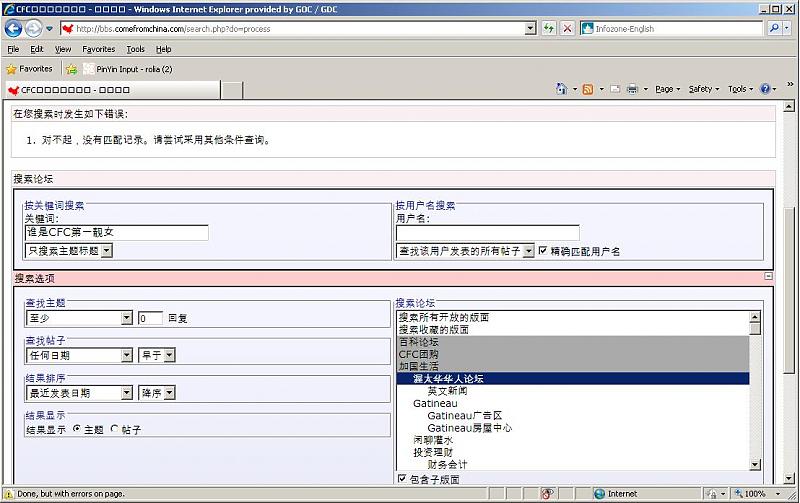Screen dimensions: 800x503
Task: Open the Tools menu in menu bar
Action: [x=135, y=49]
